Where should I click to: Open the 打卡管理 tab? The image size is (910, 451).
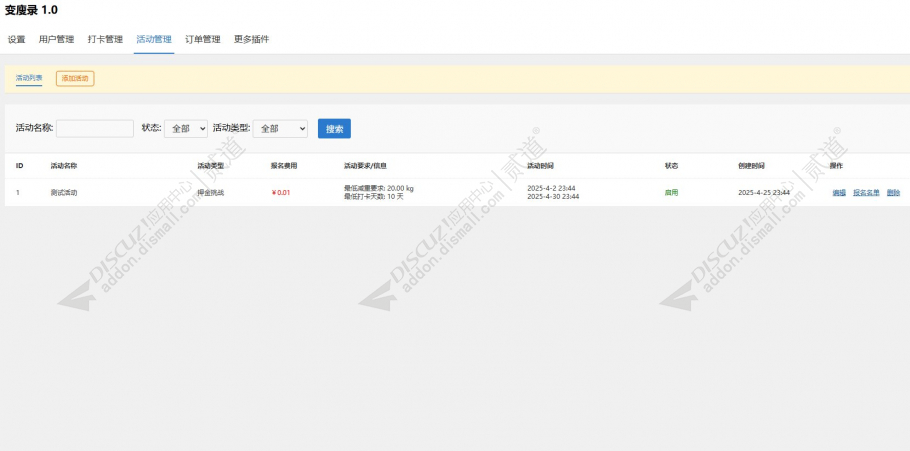[x=105, y=39]
